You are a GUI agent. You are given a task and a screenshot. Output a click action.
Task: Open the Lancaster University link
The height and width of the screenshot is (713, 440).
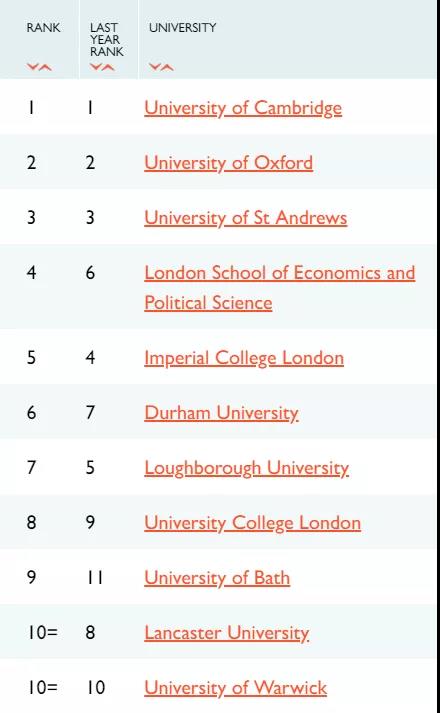tap(226, 633)
